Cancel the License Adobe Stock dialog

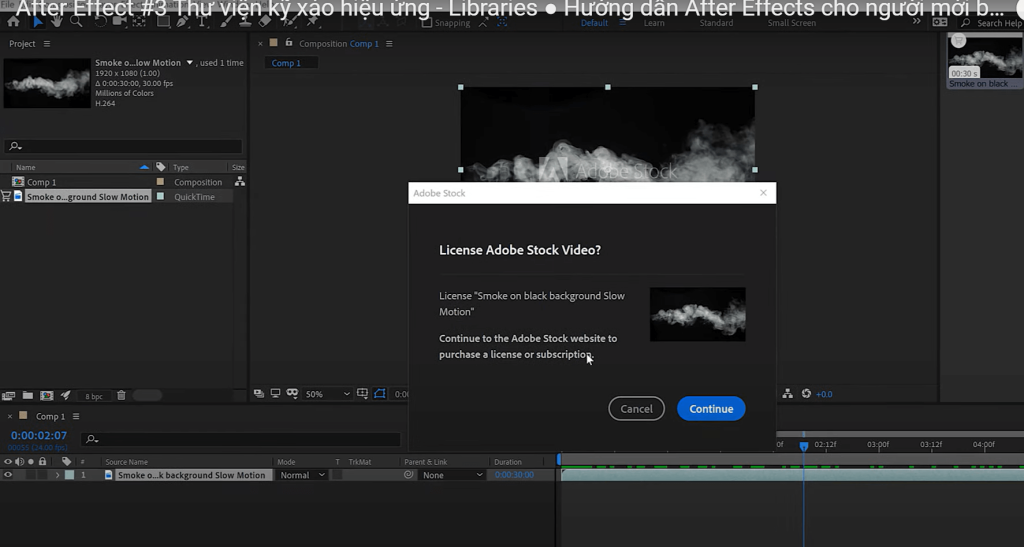coord(636,409)
